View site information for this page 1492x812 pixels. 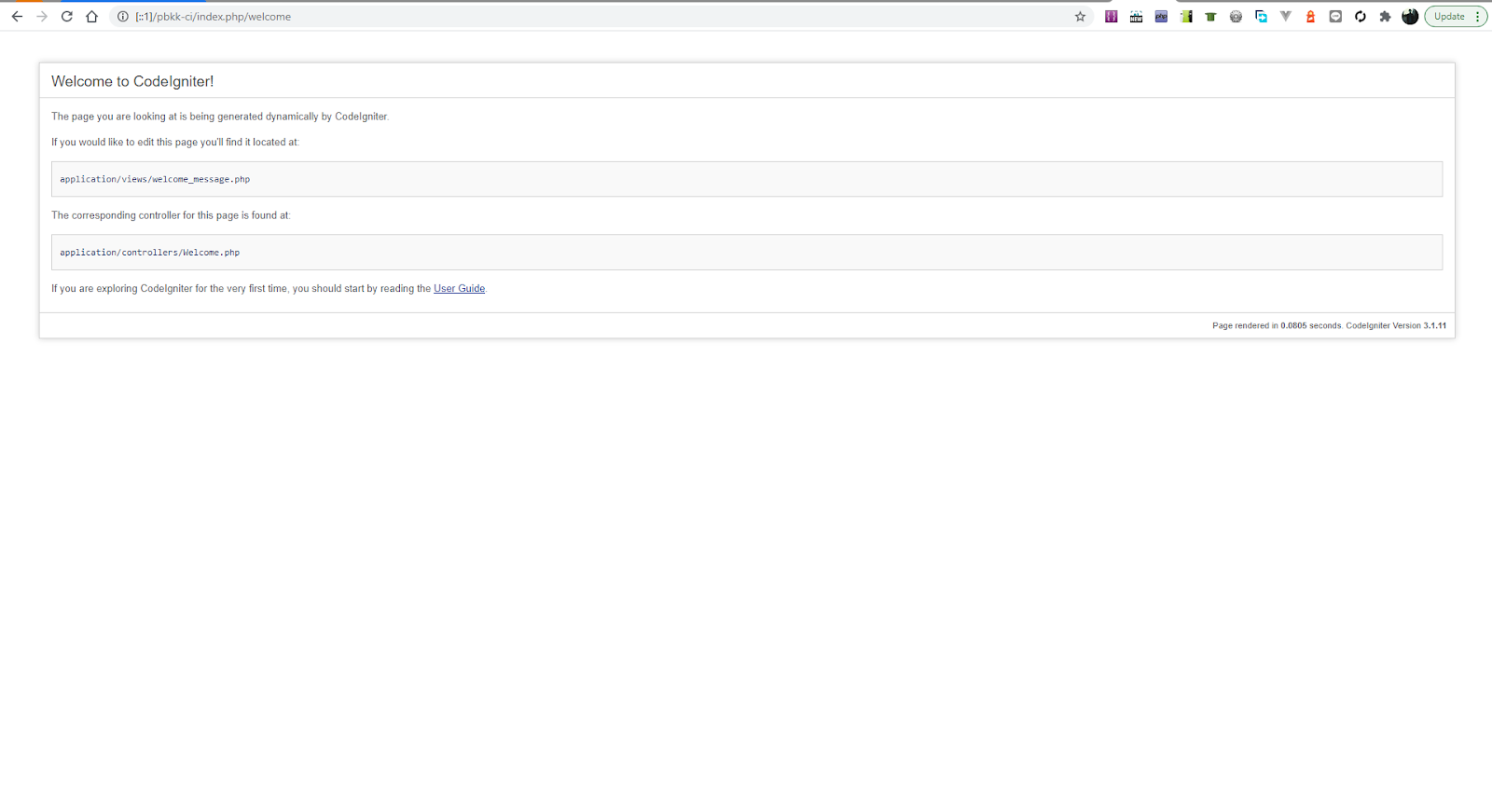click(122, 17)
